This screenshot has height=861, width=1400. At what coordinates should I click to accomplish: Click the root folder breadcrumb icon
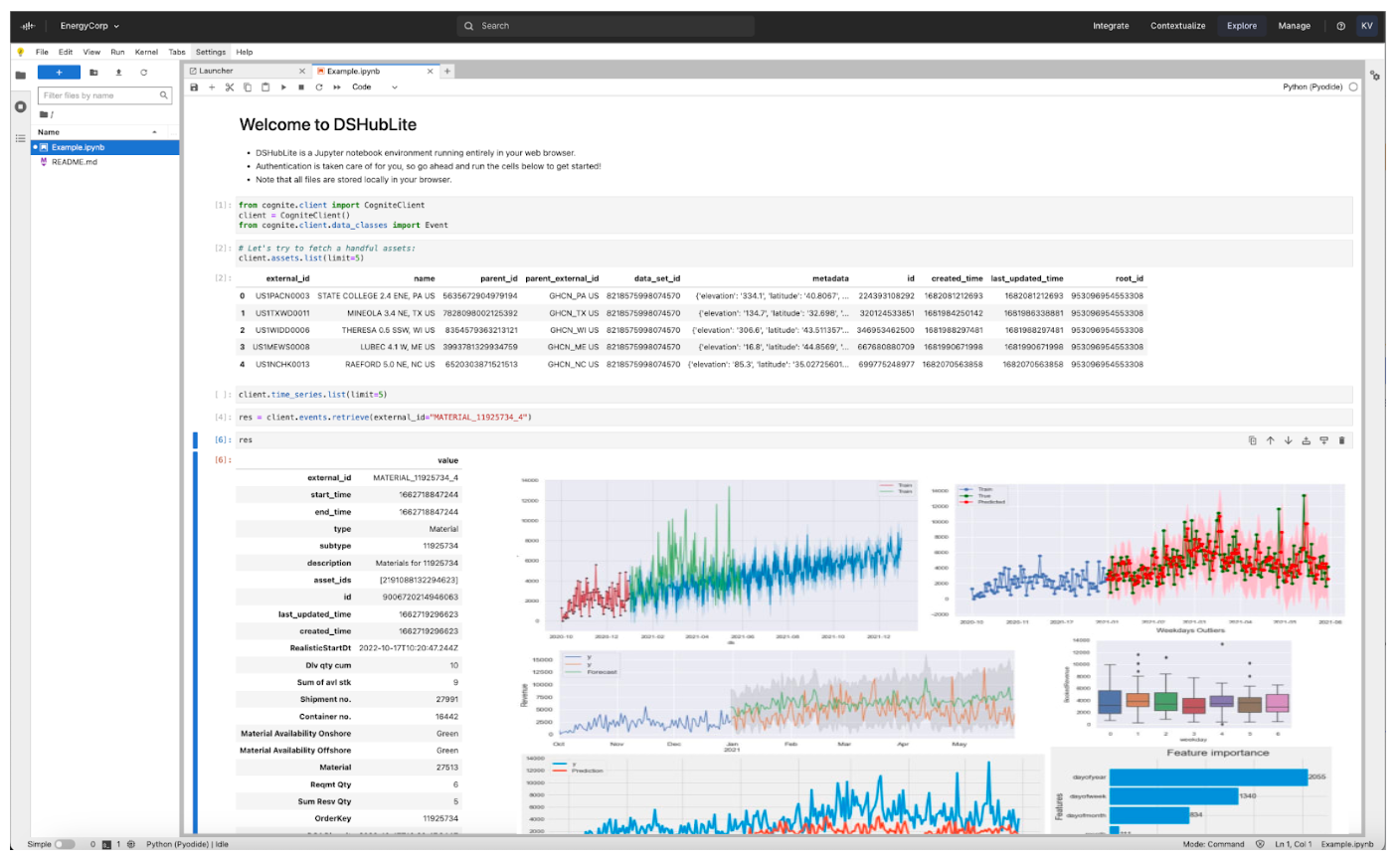(x=45, y=114)
